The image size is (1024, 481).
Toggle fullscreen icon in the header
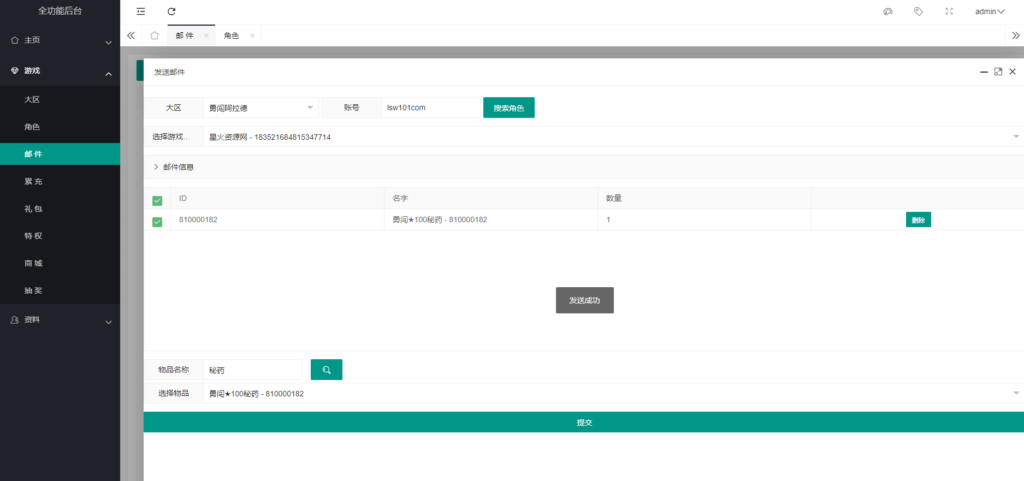point(949,11)
